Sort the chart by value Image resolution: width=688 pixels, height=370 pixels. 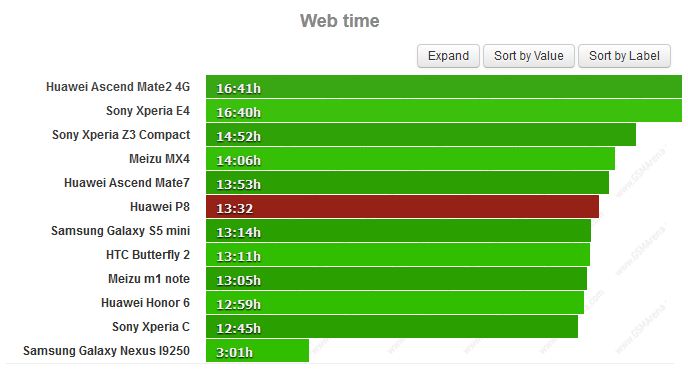pyautogui.click(x=529, y=56)
